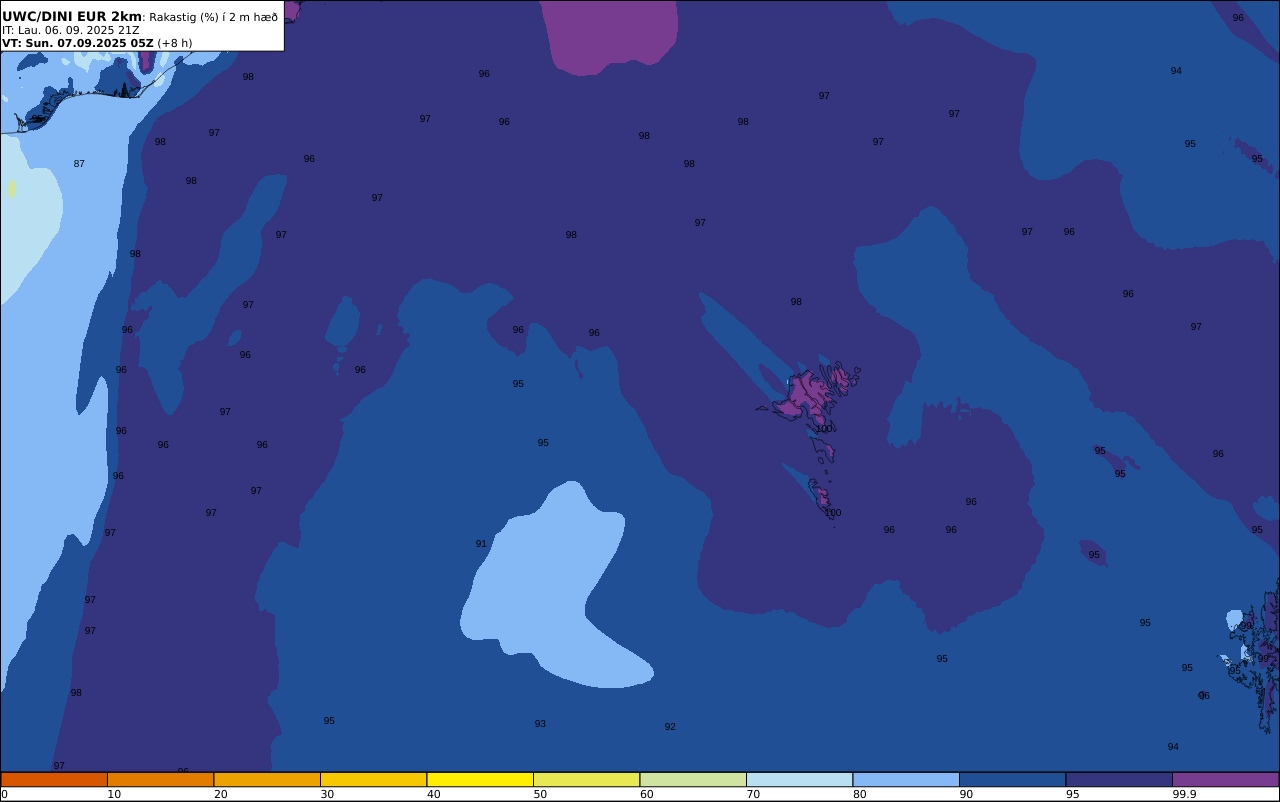Click the humidity value 92 on the map
Viewport: 1280px width, 802px height.
pos(670,727)
